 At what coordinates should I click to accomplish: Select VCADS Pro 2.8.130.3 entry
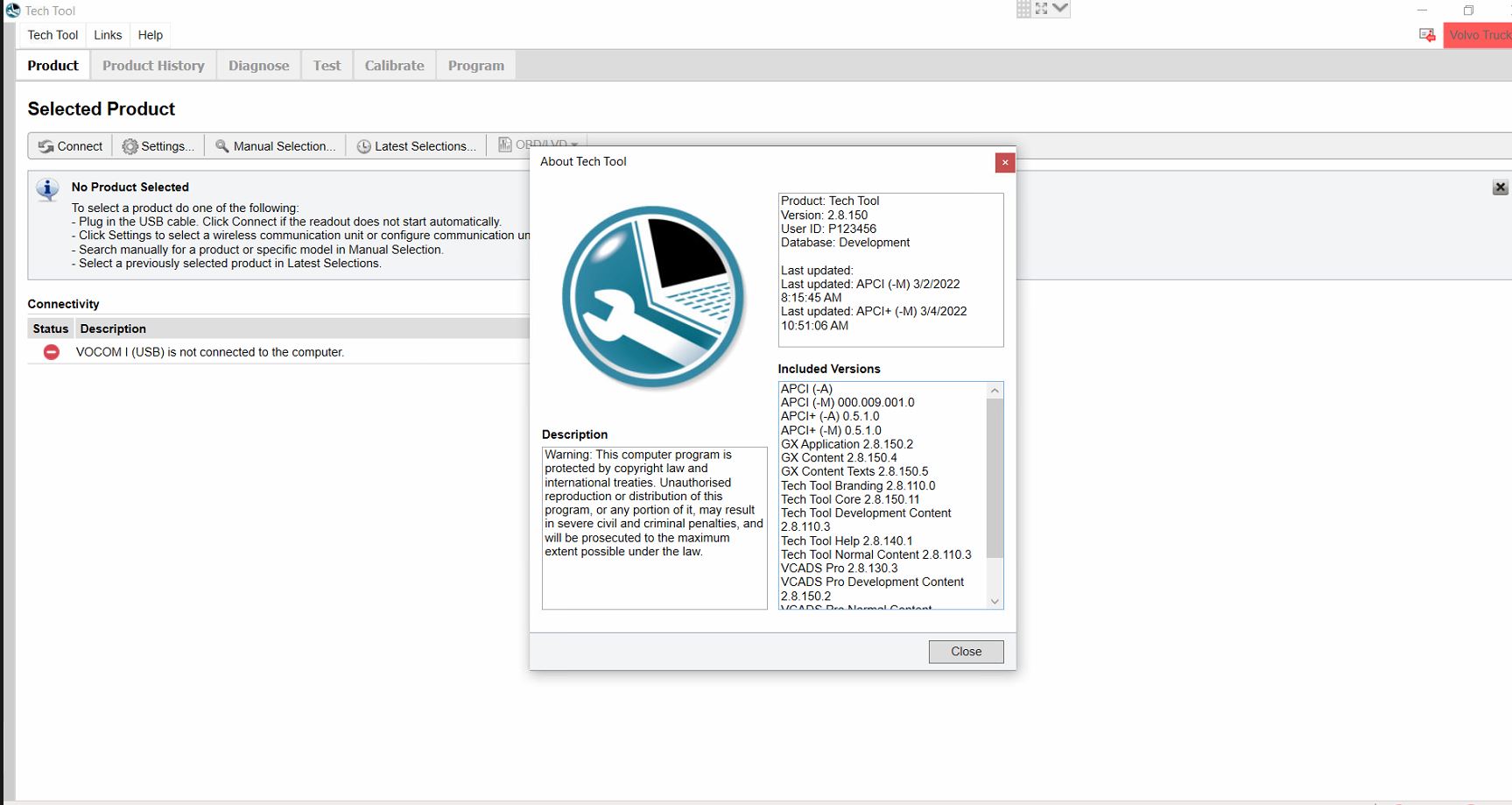point(839,568)
